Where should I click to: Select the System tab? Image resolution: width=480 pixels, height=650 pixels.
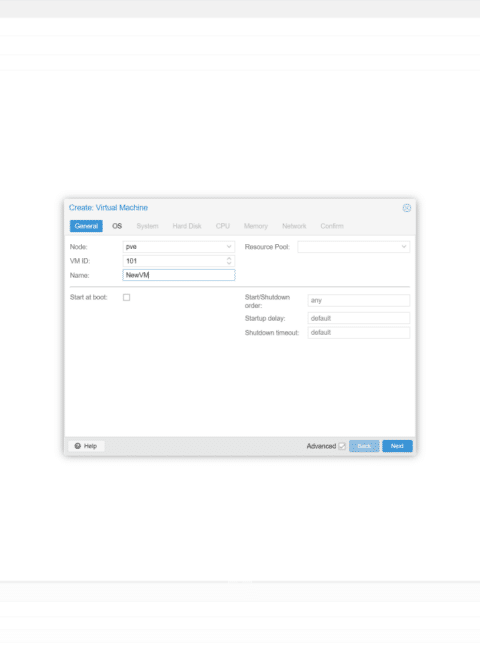pyautogui.click(x=148, y=226)
